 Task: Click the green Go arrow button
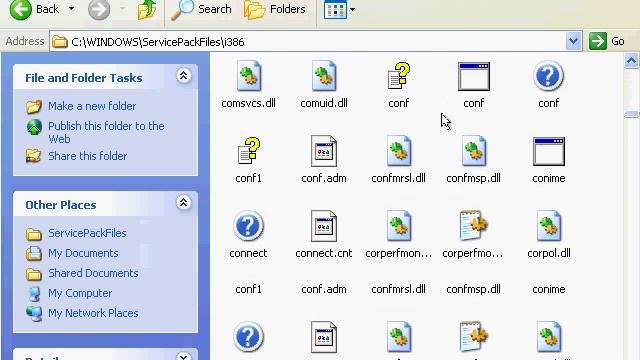[x=598, y=41]
